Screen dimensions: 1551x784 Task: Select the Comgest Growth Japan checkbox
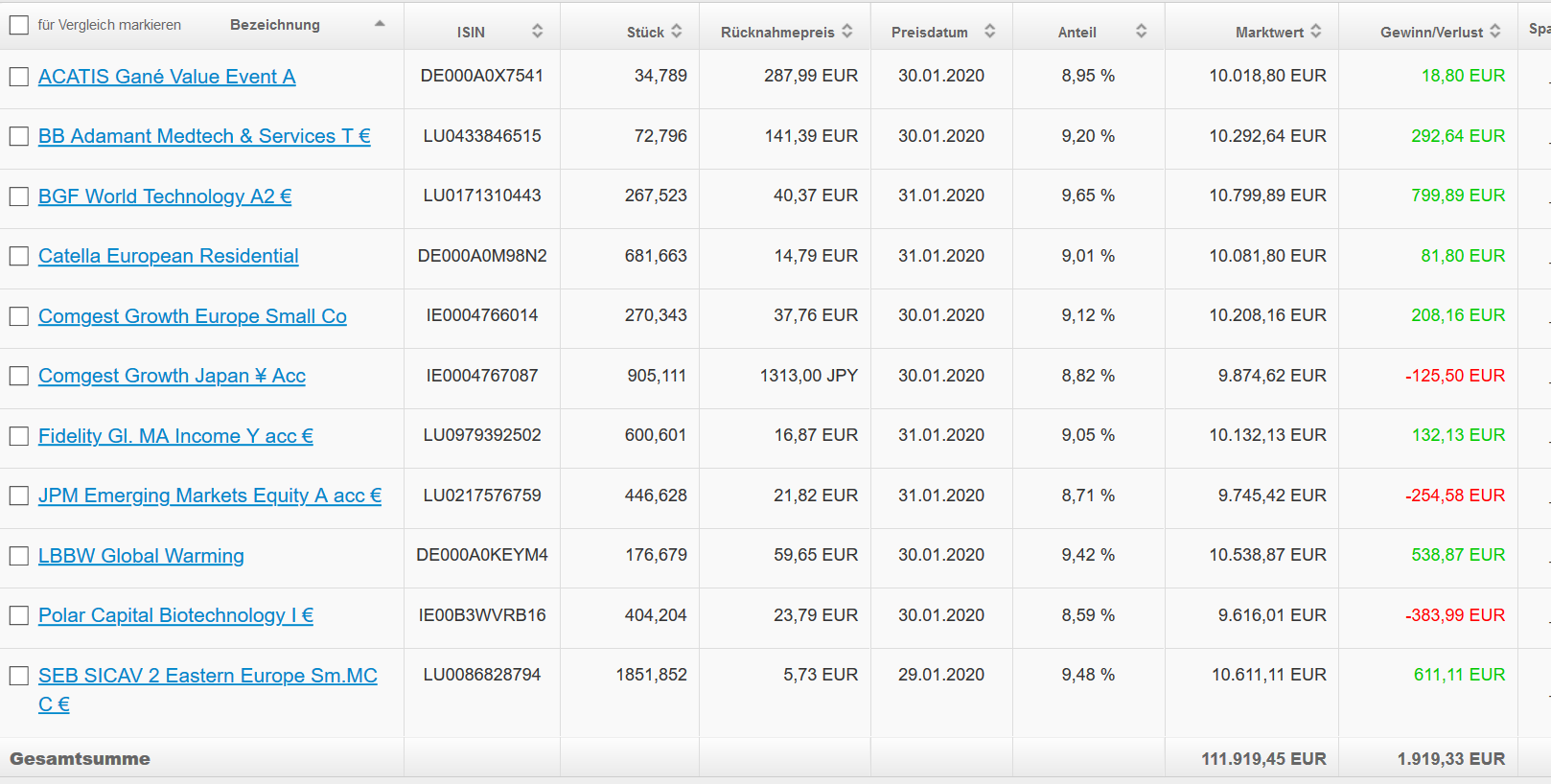coord(19,376)
